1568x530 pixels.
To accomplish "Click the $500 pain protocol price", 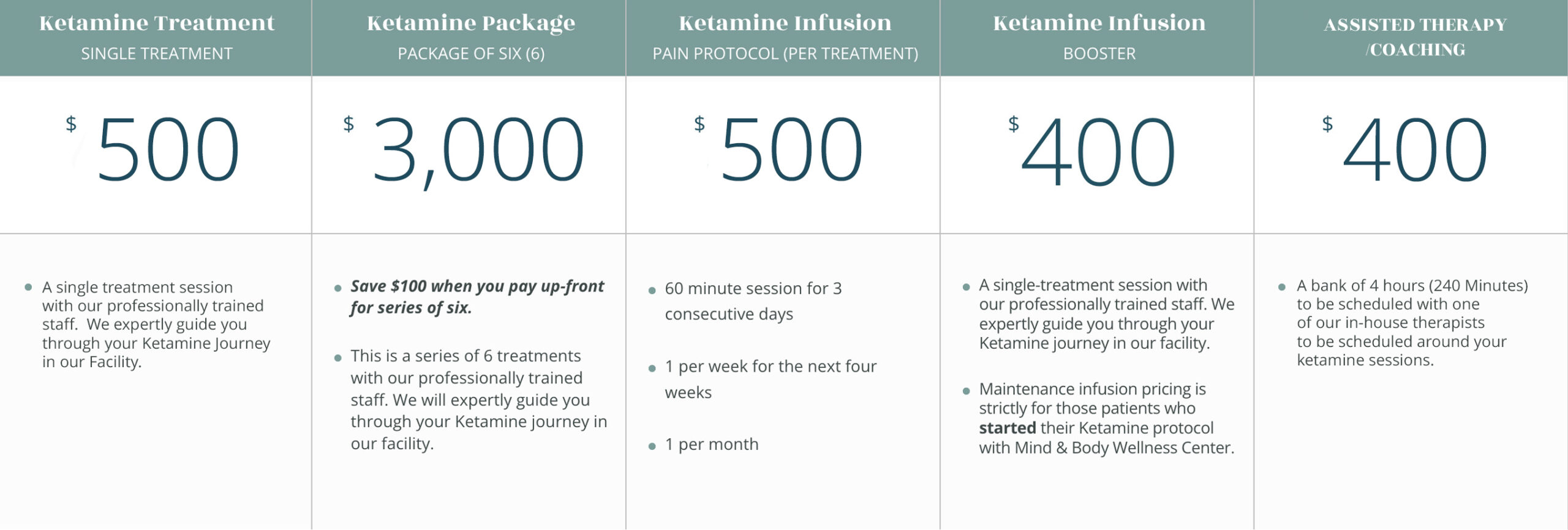I will tap(779, 150).
